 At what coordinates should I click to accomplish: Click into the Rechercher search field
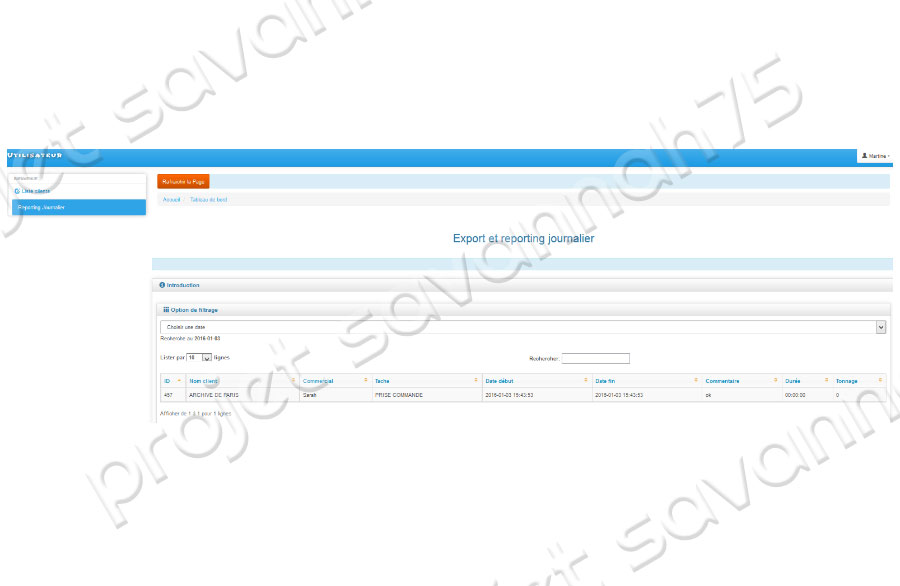click(x=595, y=358)
